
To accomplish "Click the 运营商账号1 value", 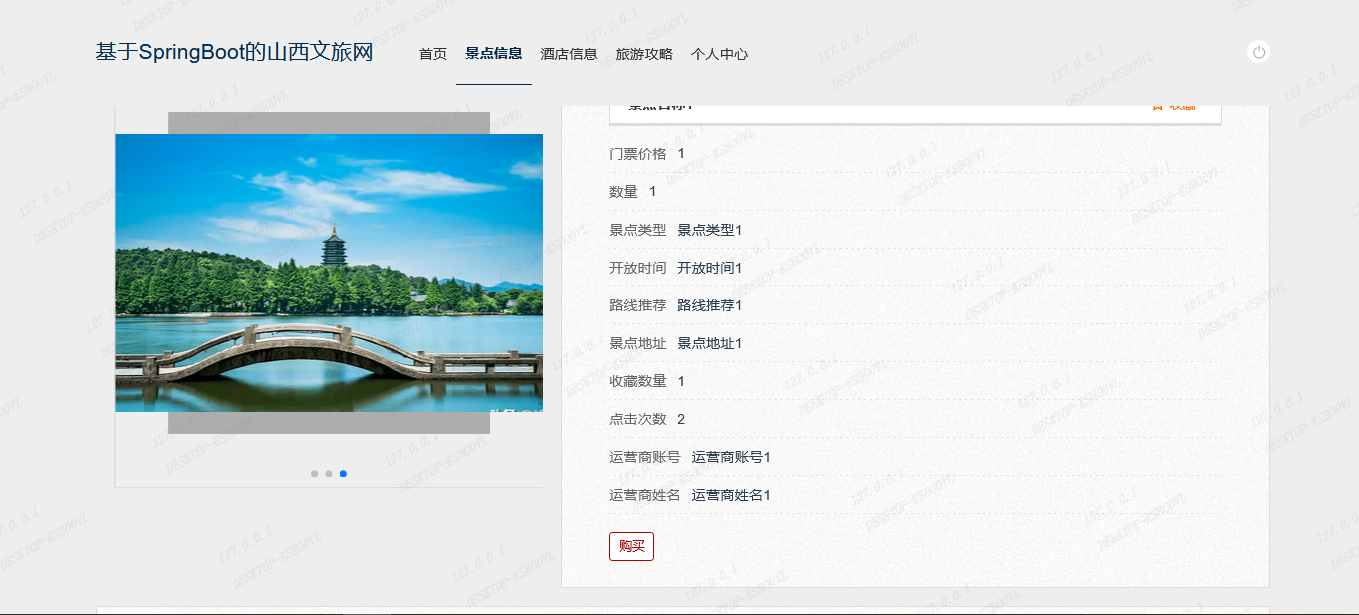I will coord(731,457).
